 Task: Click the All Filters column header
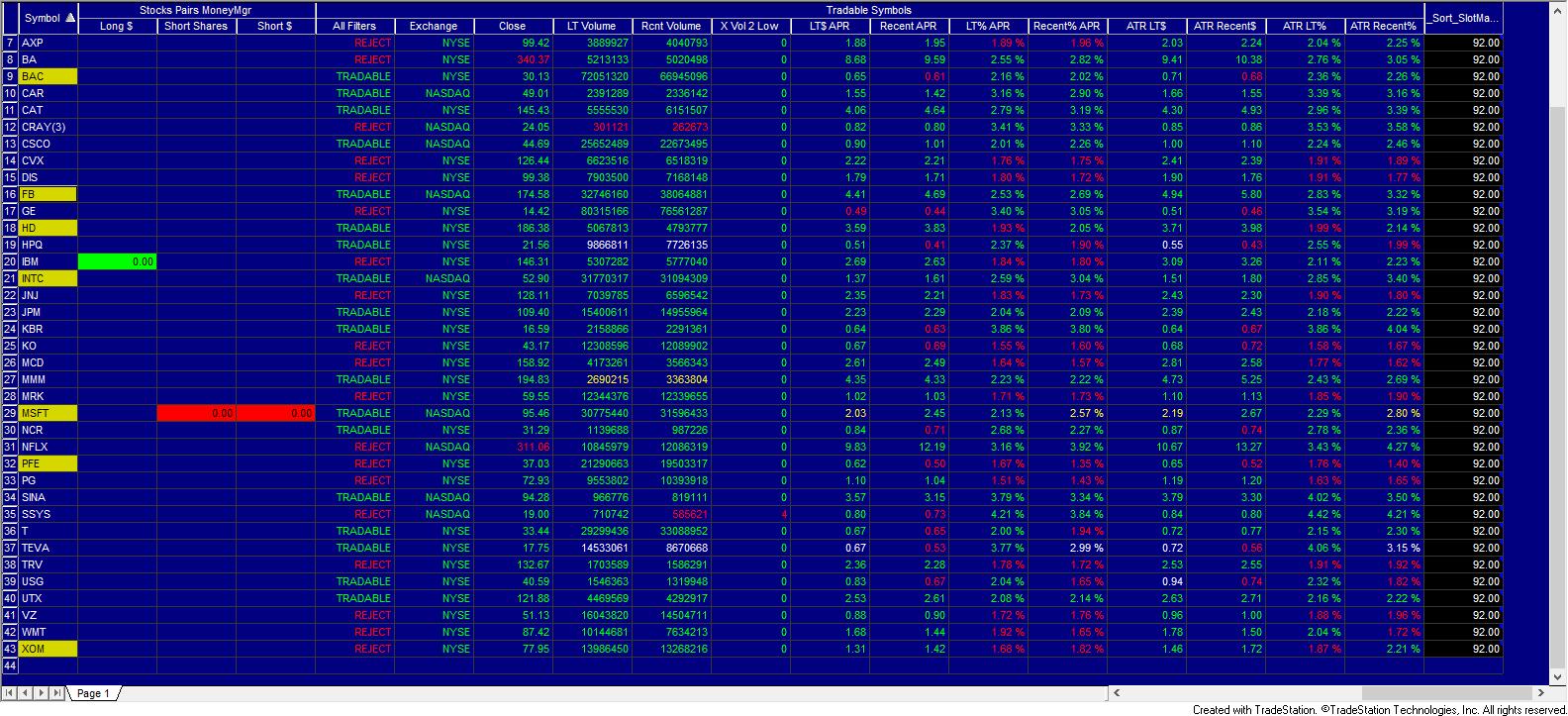(x=354, y=26)
